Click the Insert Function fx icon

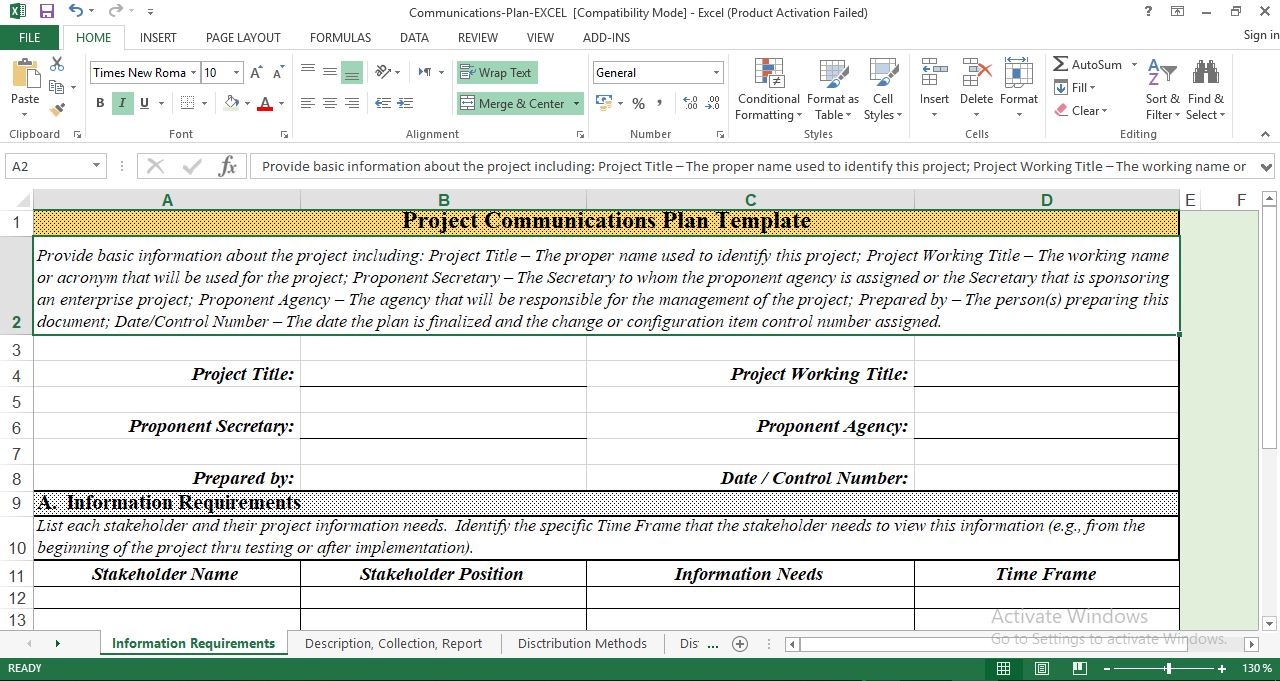228,166
